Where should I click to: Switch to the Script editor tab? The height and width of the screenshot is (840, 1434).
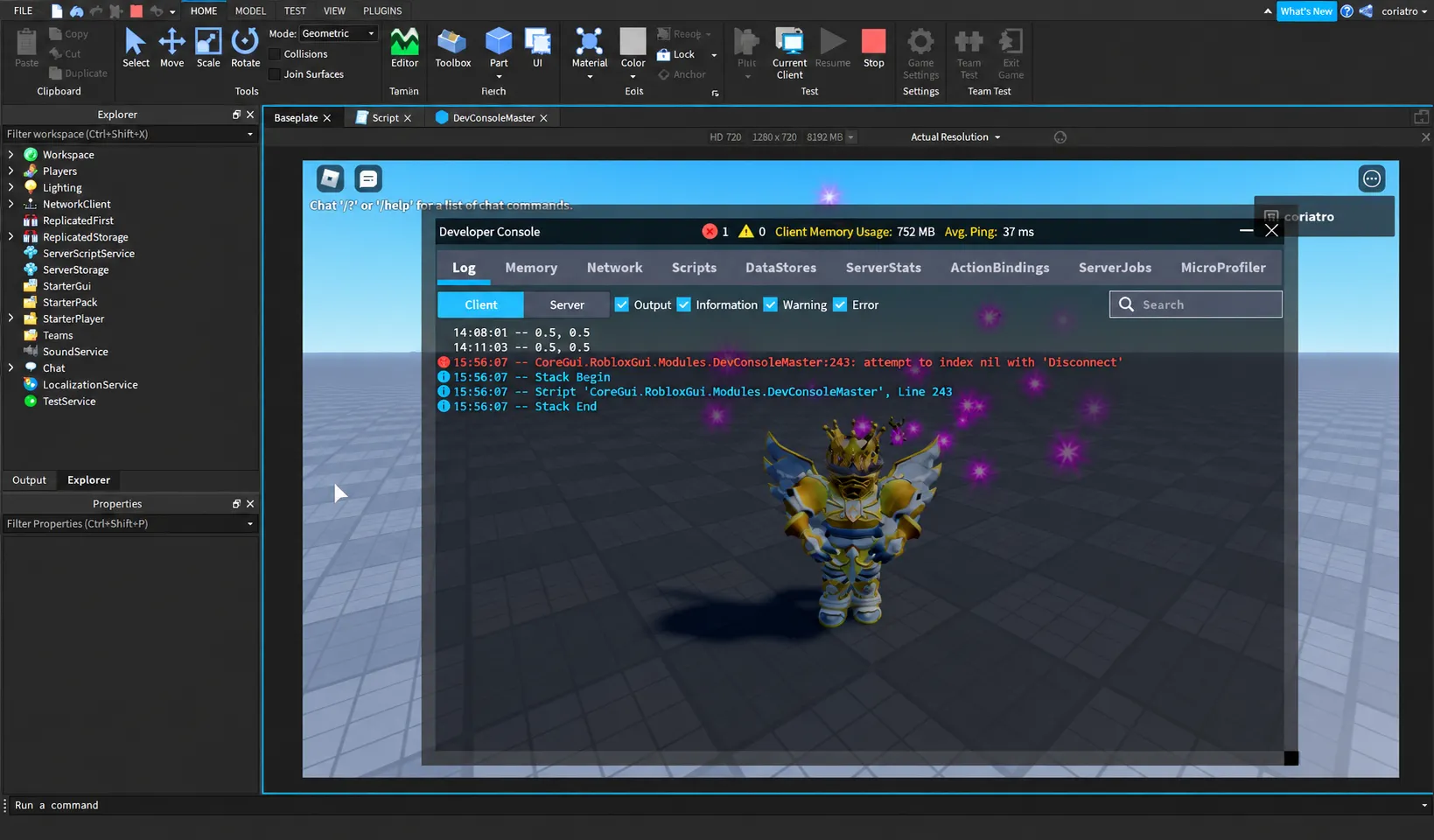click(x=385, y=118)
